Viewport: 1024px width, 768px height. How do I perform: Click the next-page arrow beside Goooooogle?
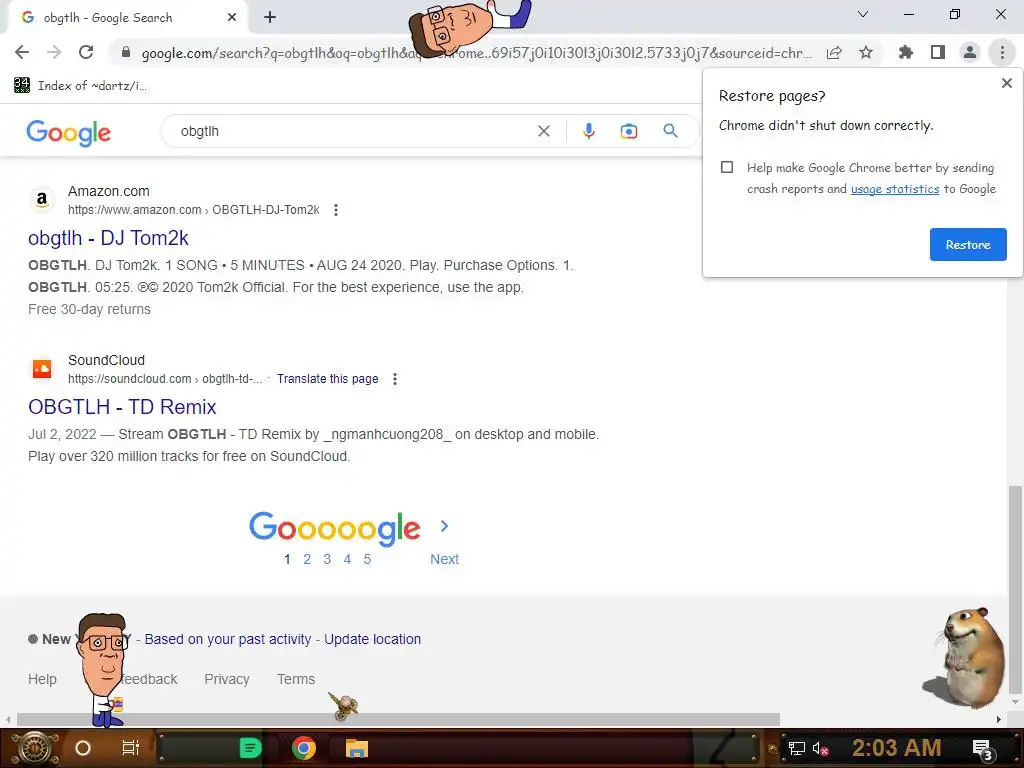(x=444, y=526)
